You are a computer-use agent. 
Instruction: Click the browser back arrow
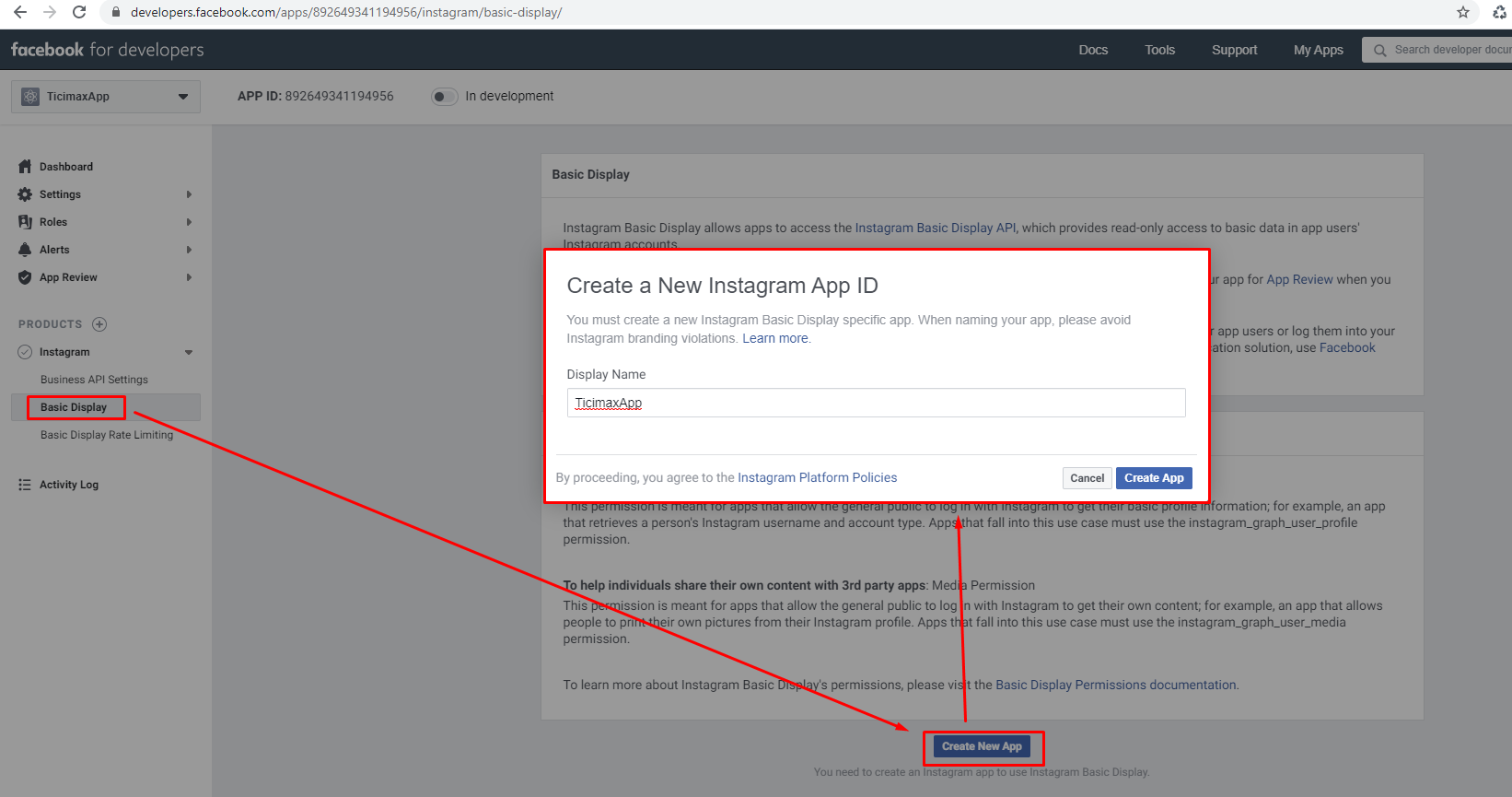(20, 12)
